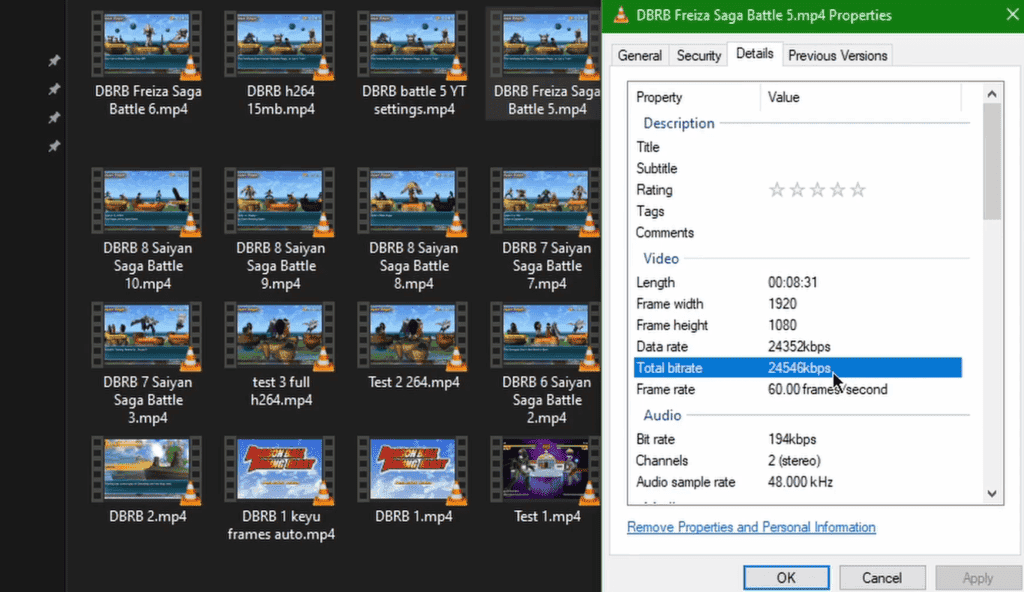
Task: Set rating to three stars
Action: (817, 190)
